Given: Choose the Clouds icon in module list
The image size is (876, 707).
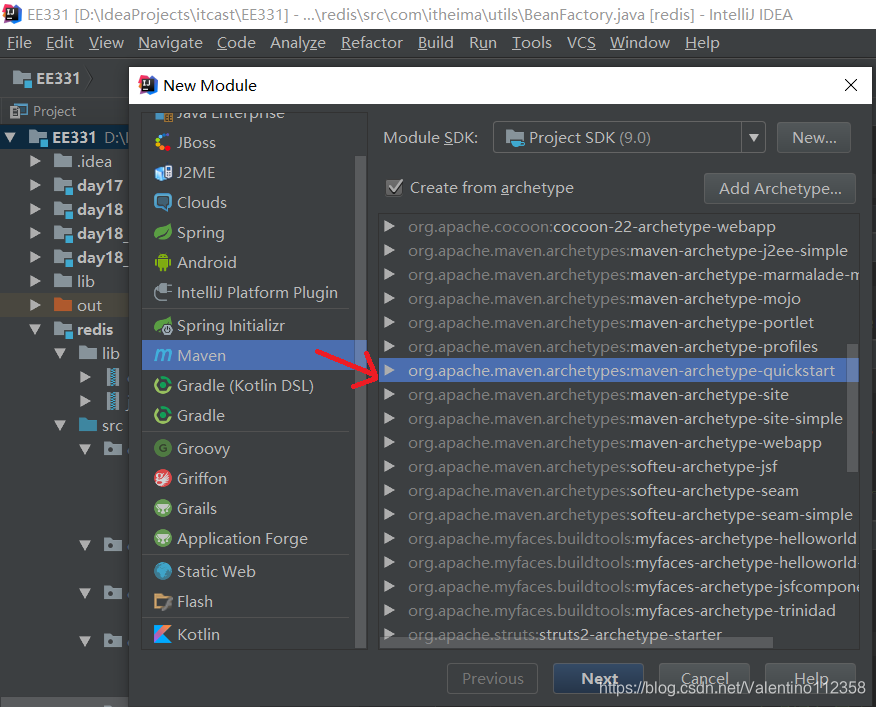Looking at the screenshot, I should click(163, 202).
